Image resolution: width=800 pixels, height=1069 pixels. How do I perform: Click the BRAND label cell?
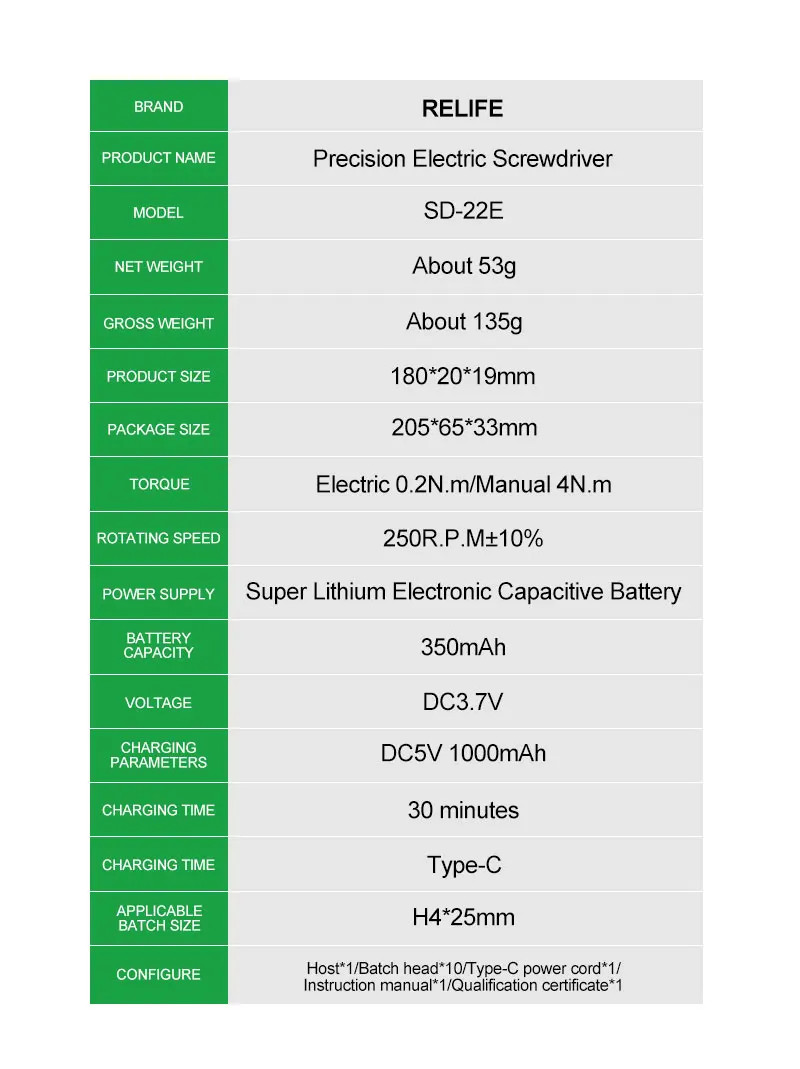(x=158, y=107)
